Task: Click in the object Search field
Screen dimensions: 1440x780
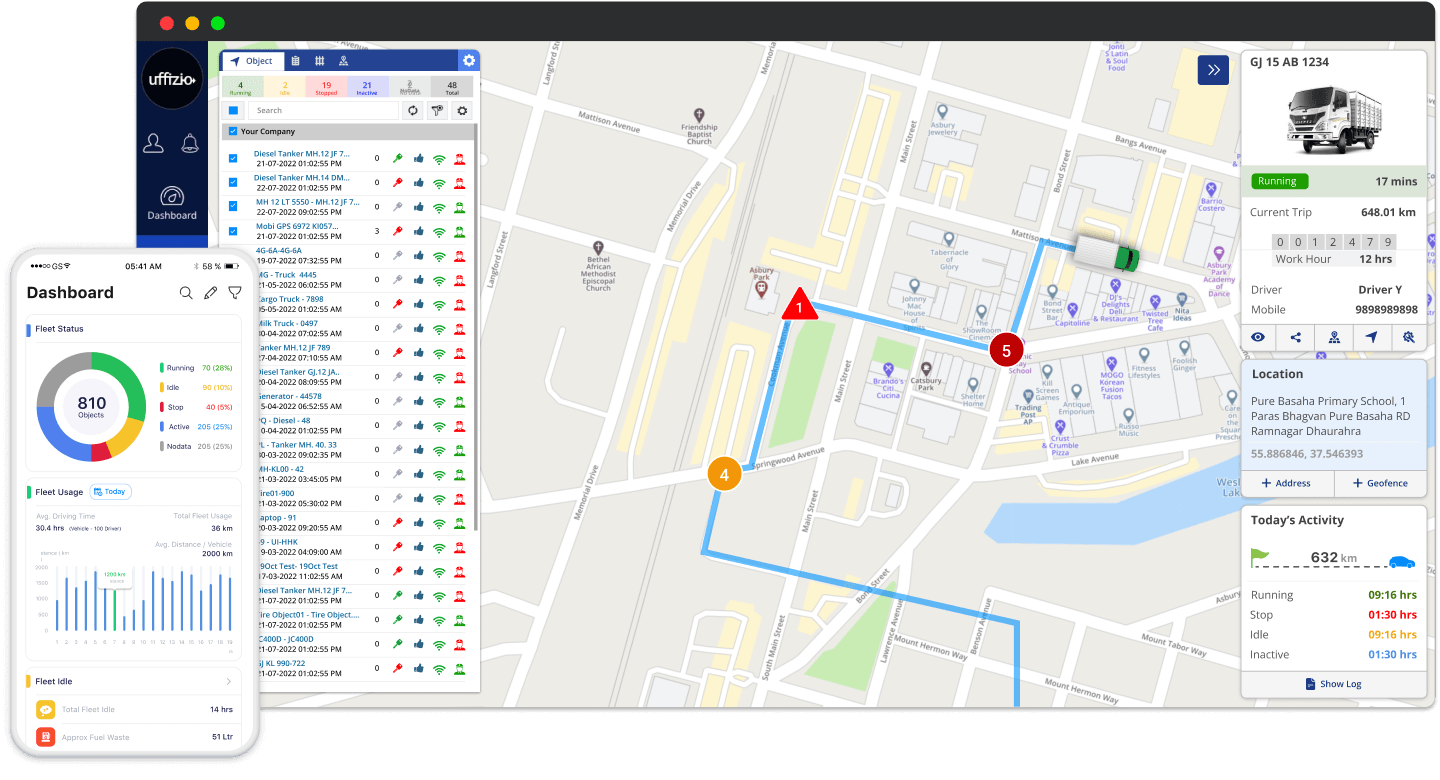Action: (322, 111)
